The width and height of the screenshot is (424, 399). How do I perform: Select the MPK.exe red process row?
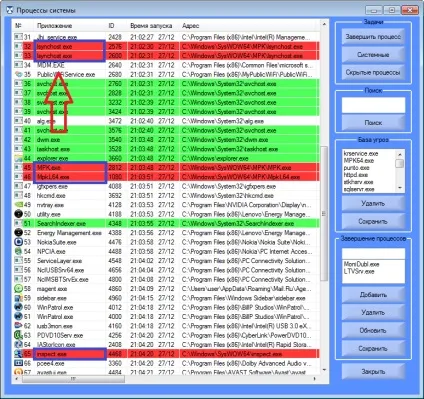166,167
